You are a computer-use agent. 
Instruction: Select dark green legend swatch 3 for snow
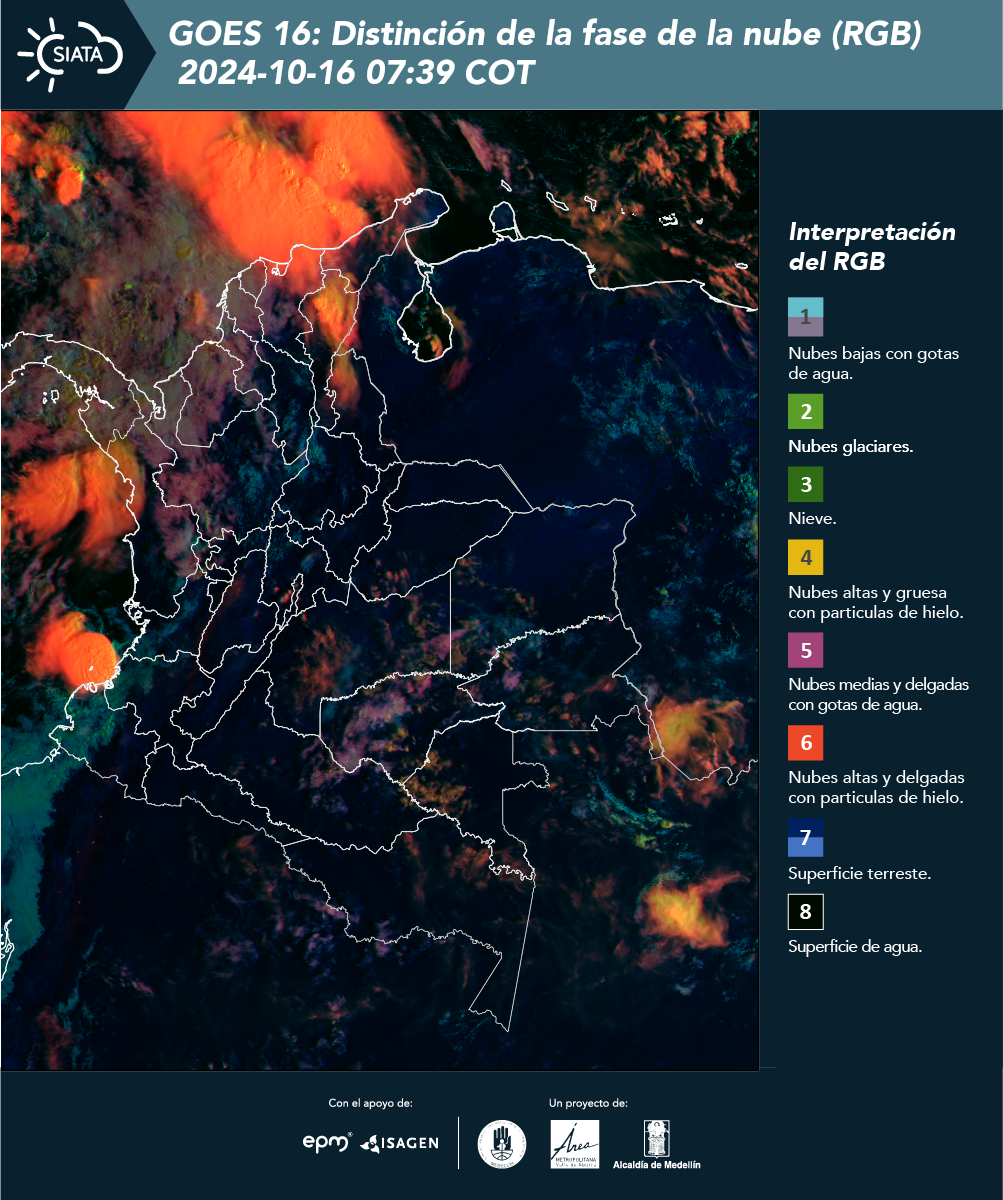tap(806, 485)
